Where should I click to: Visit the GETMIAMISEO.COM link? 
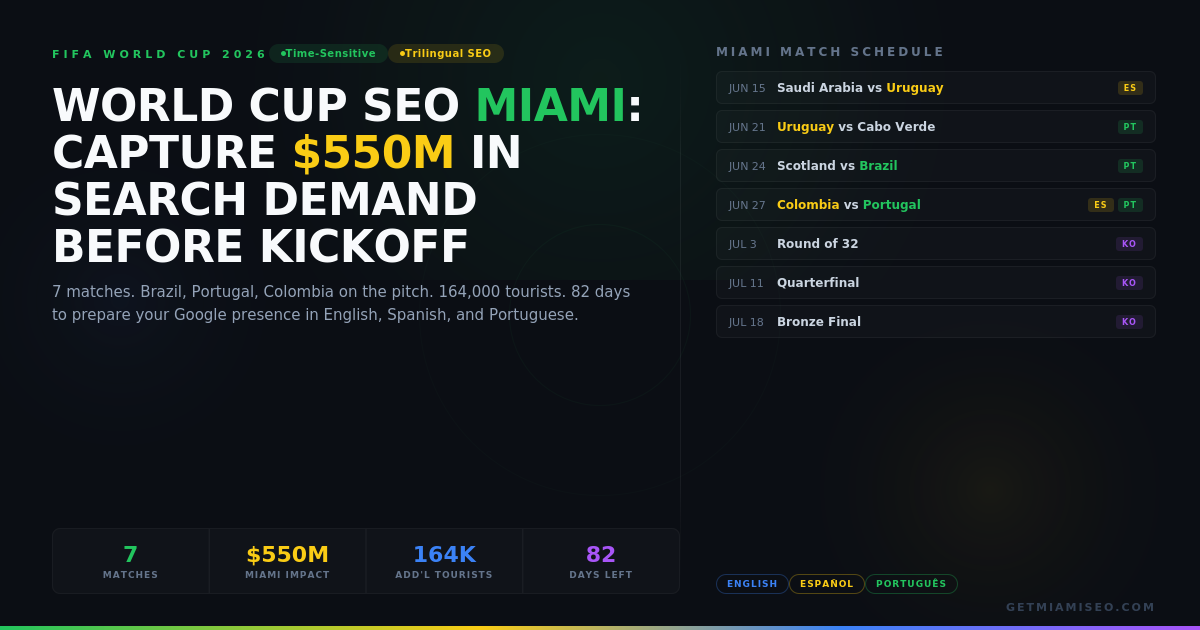tap(1079, 606)
